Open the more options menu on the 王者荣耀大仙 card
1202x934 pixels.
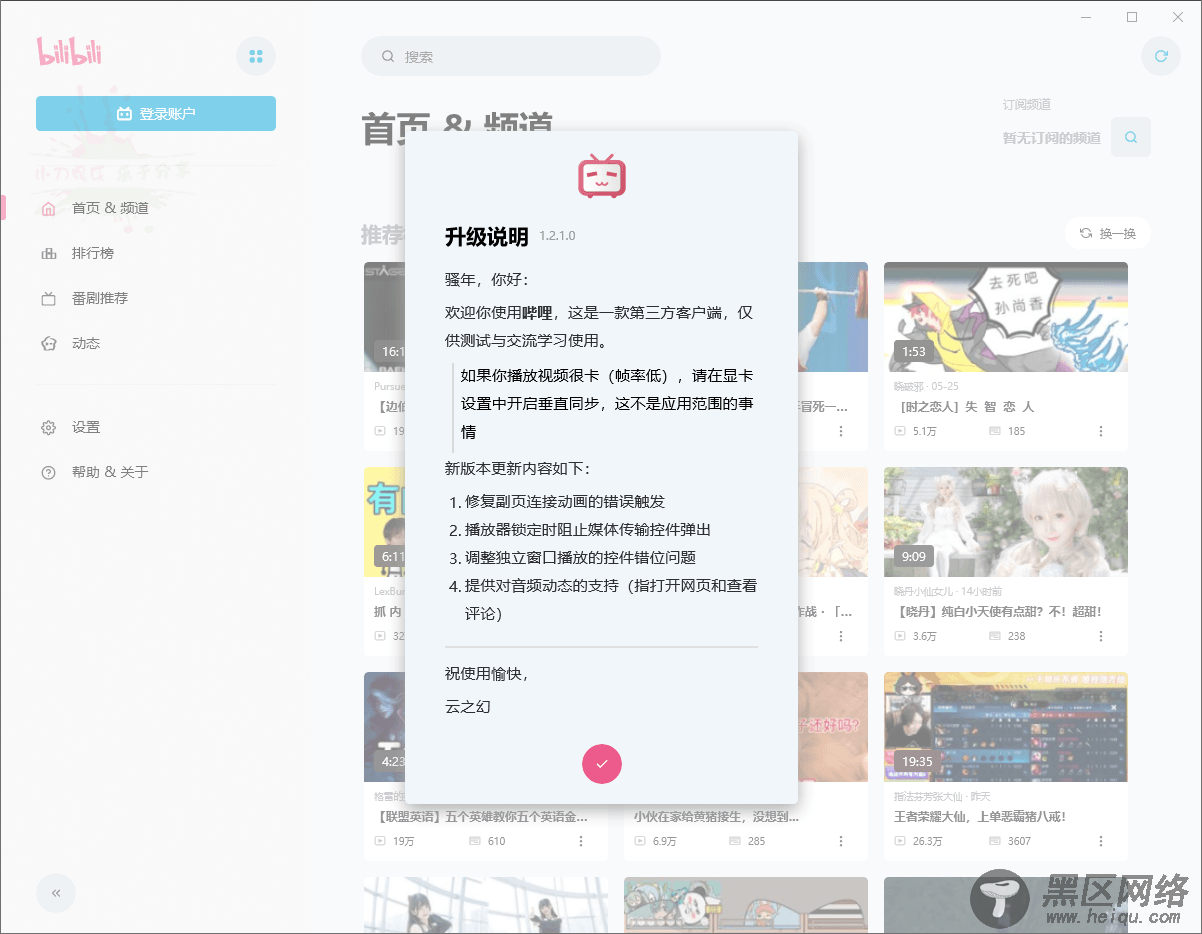coord(1101,841)
